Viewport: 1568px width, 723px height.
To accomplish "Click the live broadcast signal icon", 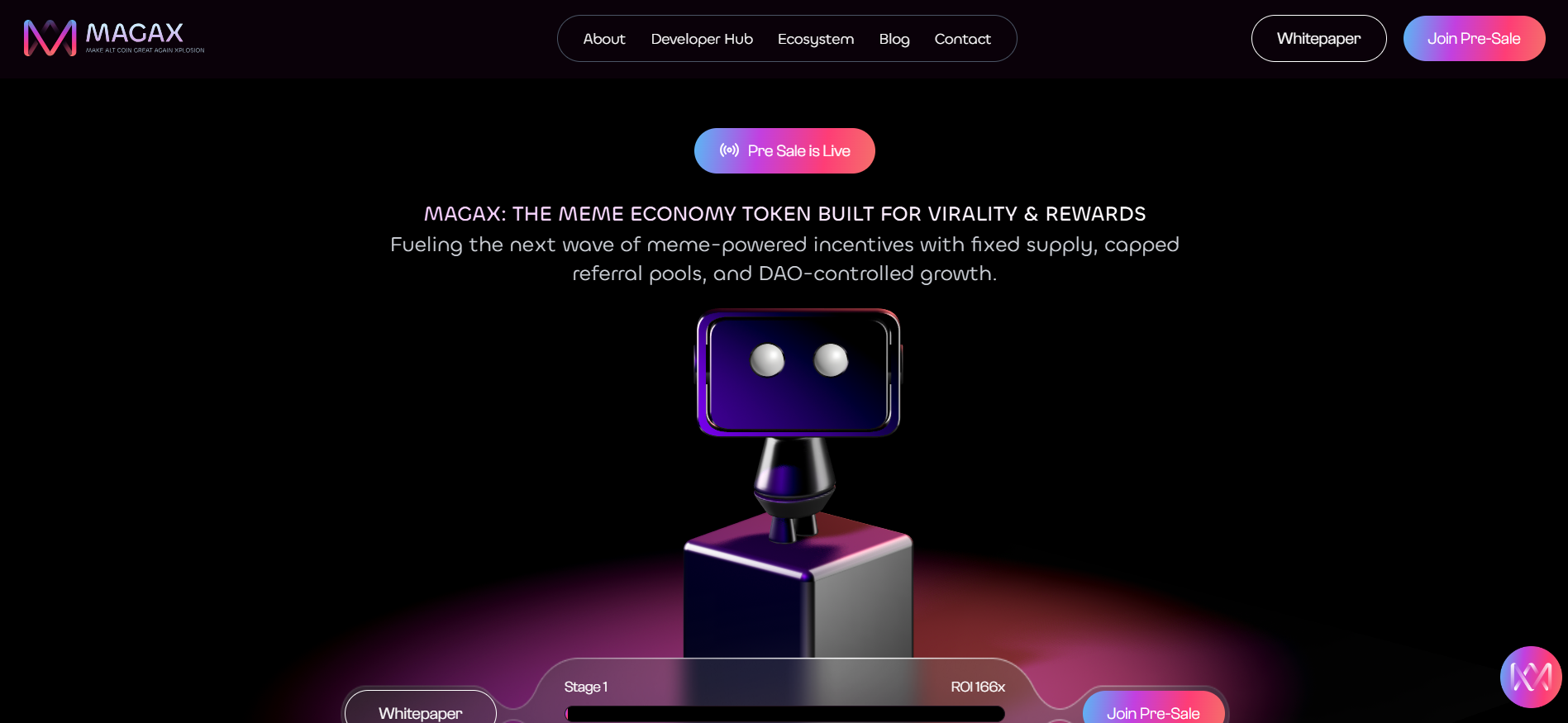I will click(729, 150).
